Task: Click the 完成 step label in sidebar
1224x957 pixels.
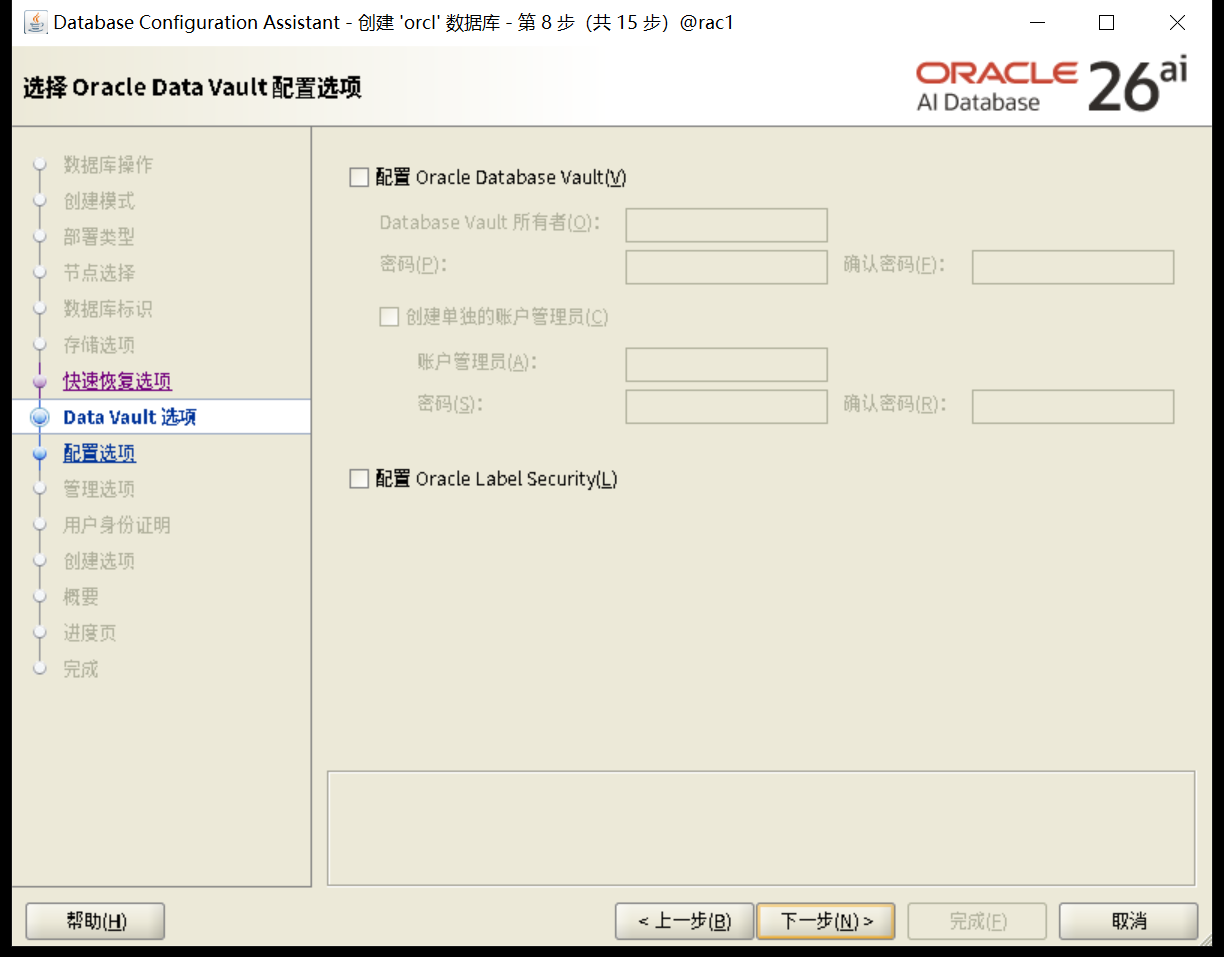Action: pyautogui.click(x=81, y=669)
